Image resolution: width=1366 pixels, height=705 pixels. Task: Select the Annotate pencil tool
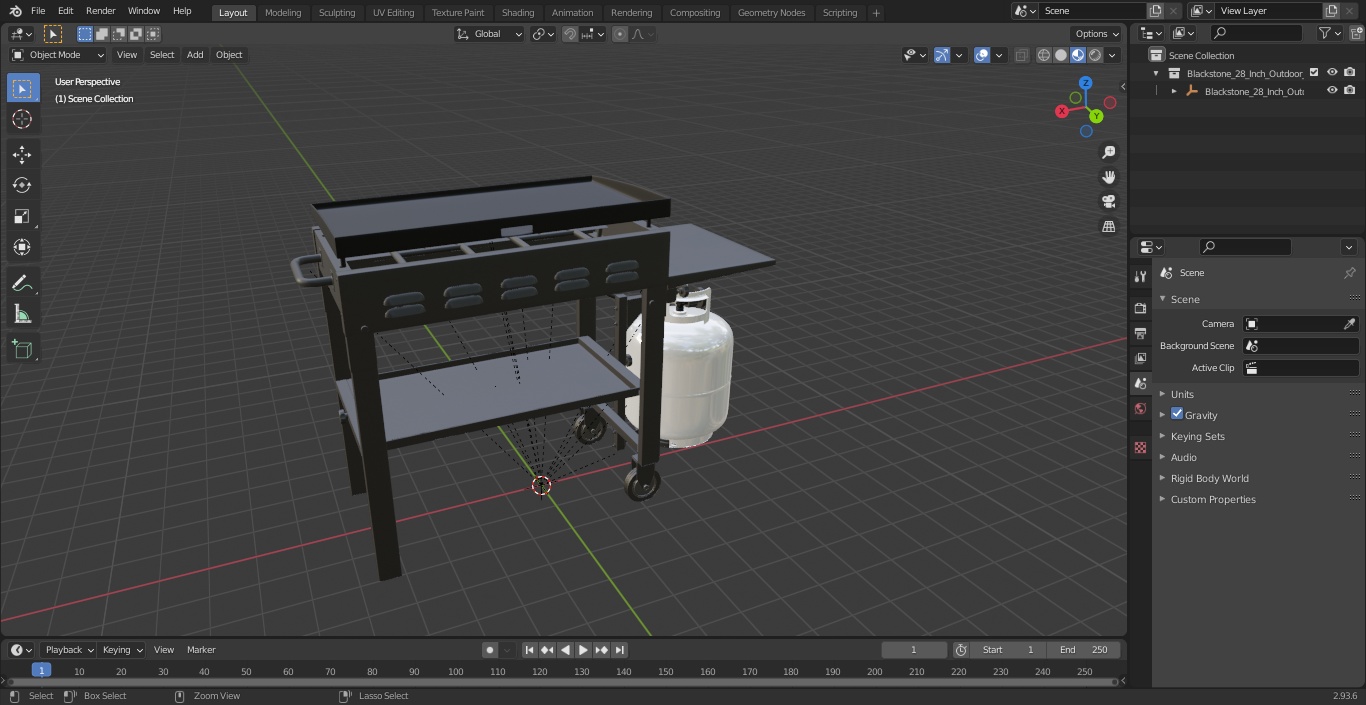click(x=22, y=284)
